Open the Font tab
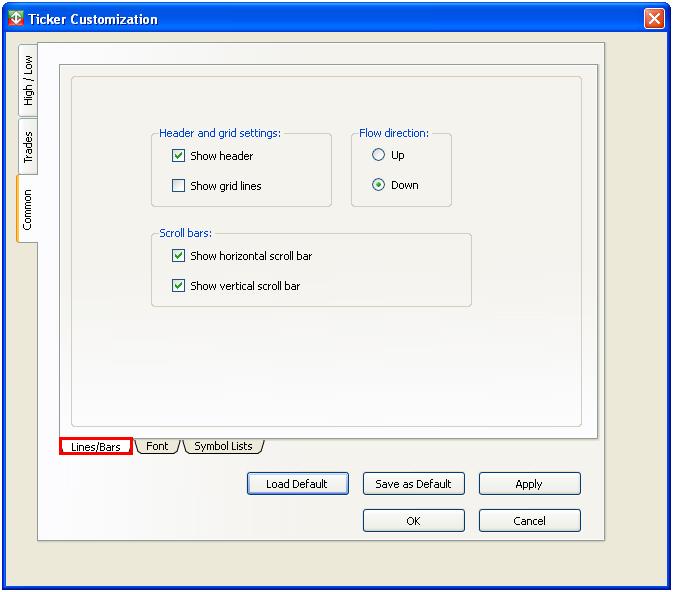Image resolution: width=673 pixels, height=592 pixels. click(x=157, y=446)
